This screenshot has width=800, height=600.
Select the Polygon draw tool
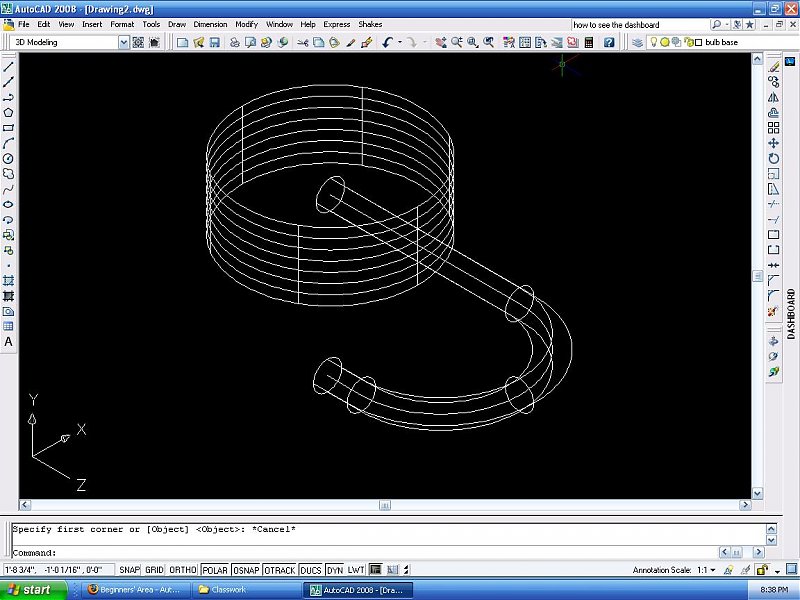(x=8, y=113)
